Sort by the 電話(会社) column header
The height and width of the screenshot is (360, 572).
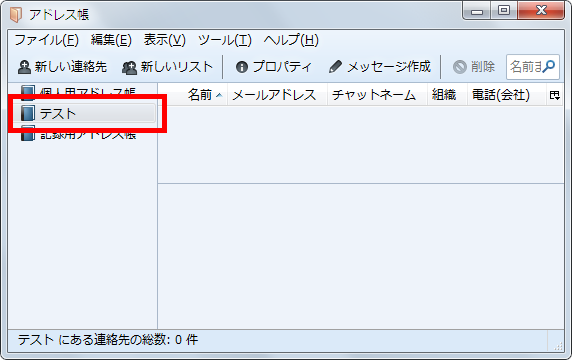(x=507, y=95)
